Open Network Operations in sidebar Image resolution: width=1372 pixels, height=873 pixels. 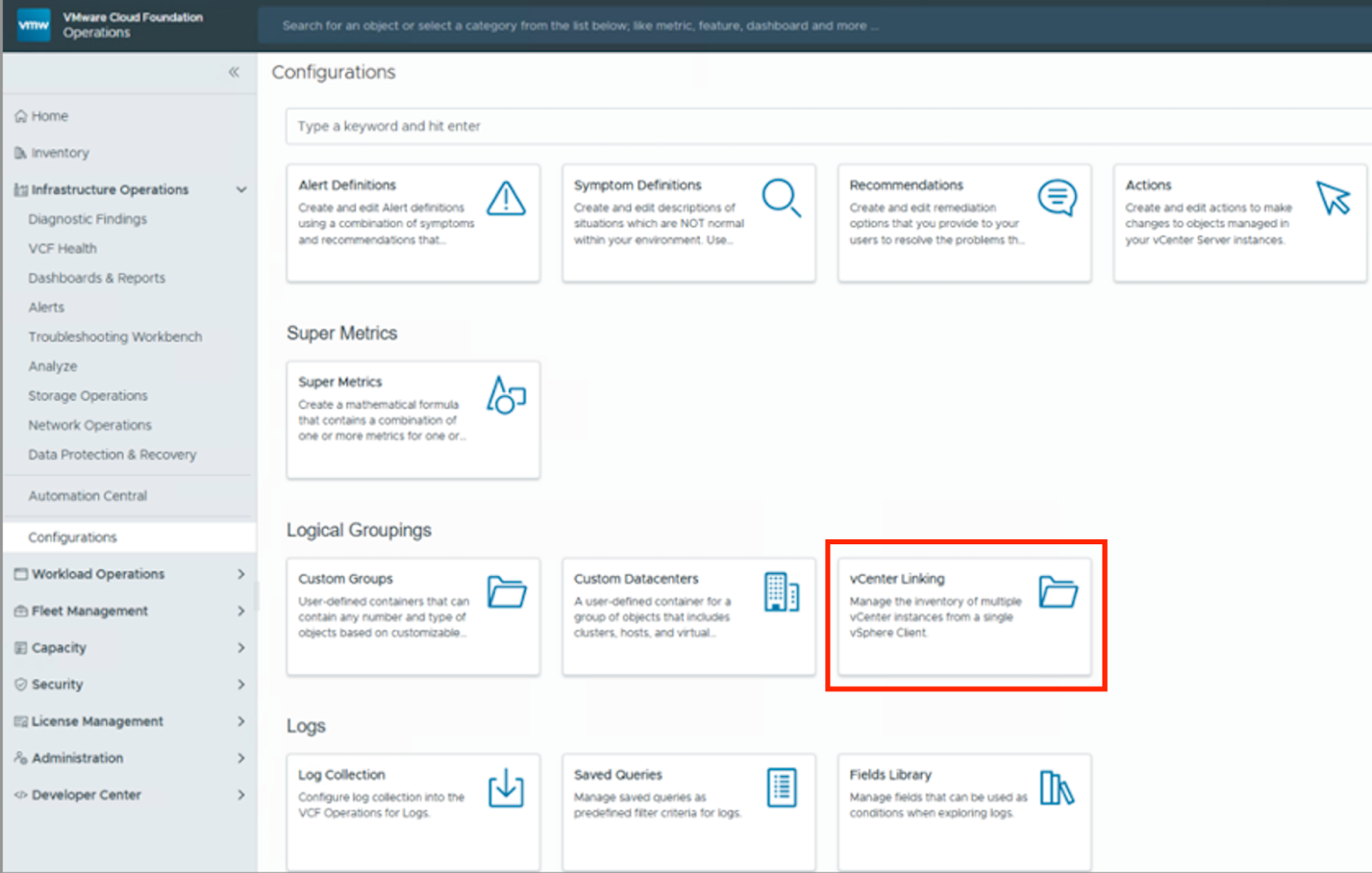89,425
